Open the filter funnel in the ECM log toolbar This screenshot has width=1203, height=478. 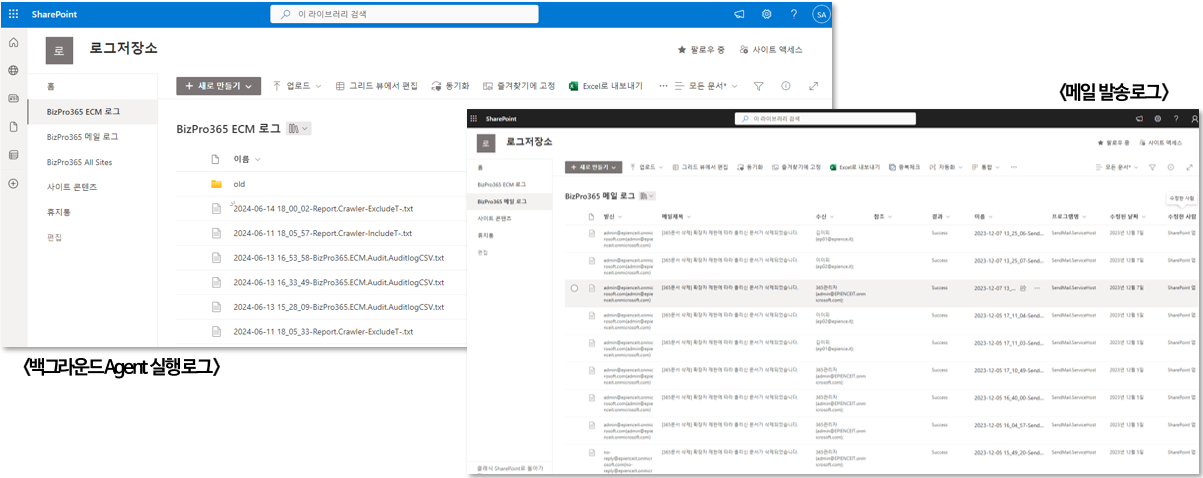tap(758, 87)
